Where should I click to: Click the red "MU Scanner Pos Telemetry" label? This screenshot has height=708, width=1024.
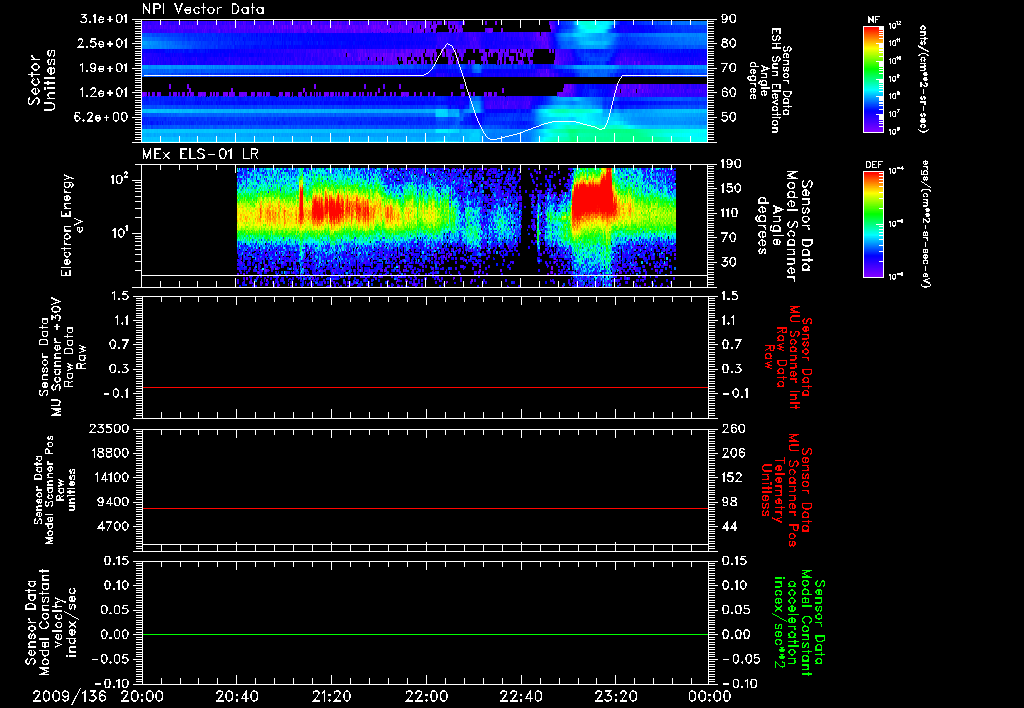(x=787, y=490)
